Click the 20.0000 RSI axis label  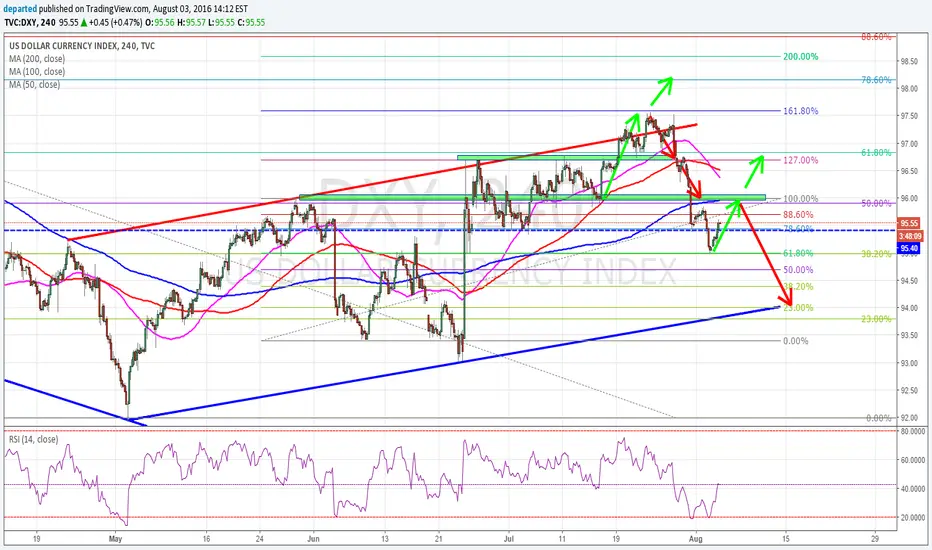(913, 518)
